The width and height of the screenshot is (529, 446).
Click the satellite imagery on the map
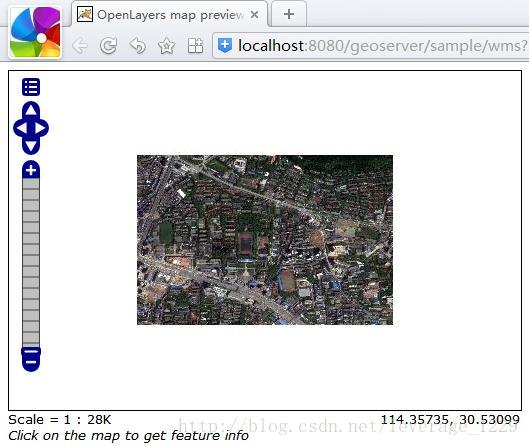point(265,240)
